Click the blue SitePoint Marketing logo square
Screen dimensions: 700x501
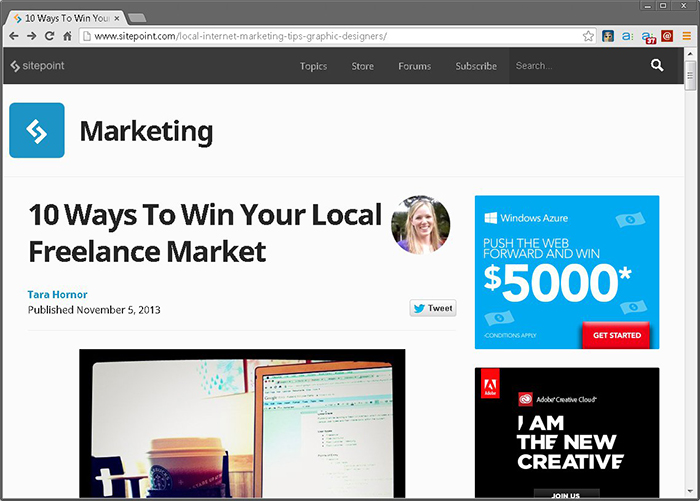37,130
